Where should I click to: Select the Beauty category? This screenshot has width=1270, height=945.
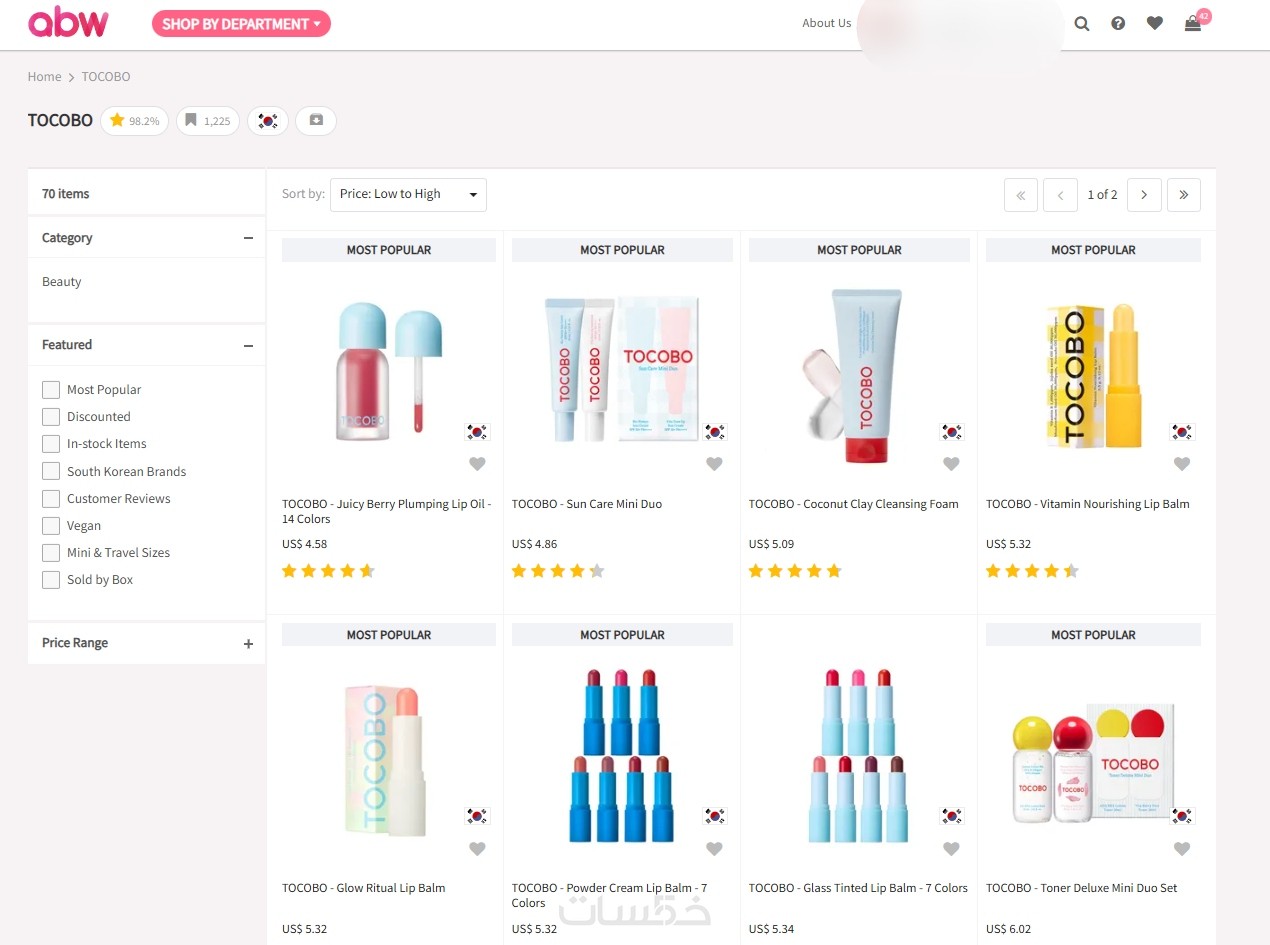pyautogui.click(x=61, y=282)
